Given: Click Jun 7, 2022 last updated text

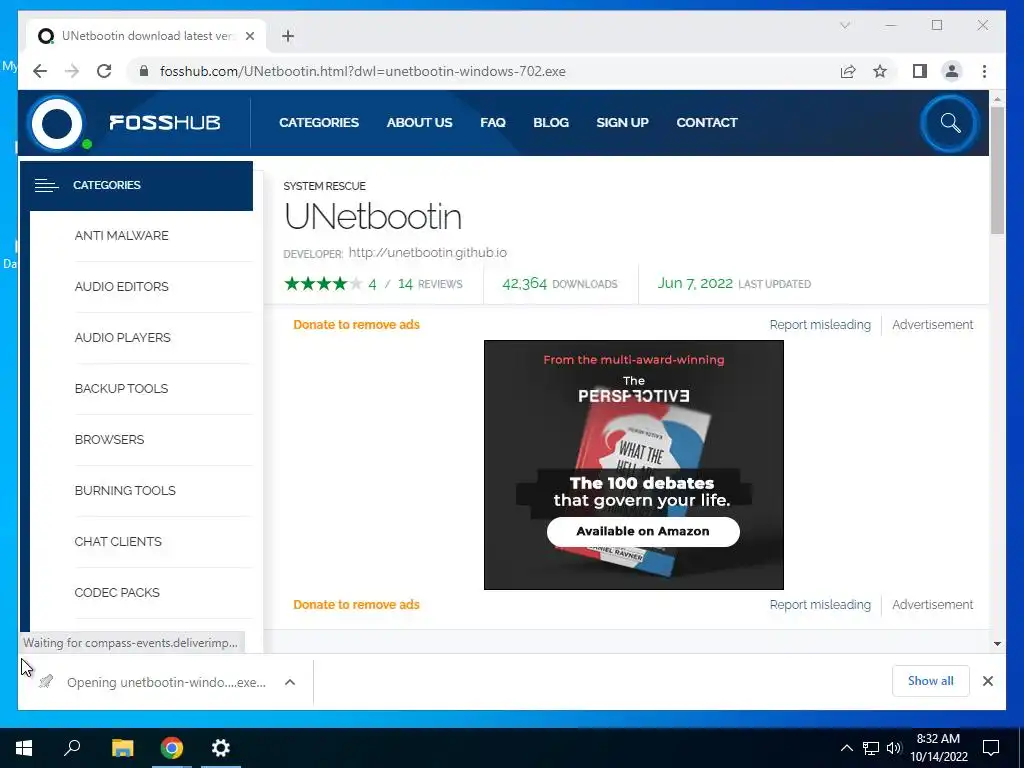Looking at the screenshot, I should click(x=734, y=283).
